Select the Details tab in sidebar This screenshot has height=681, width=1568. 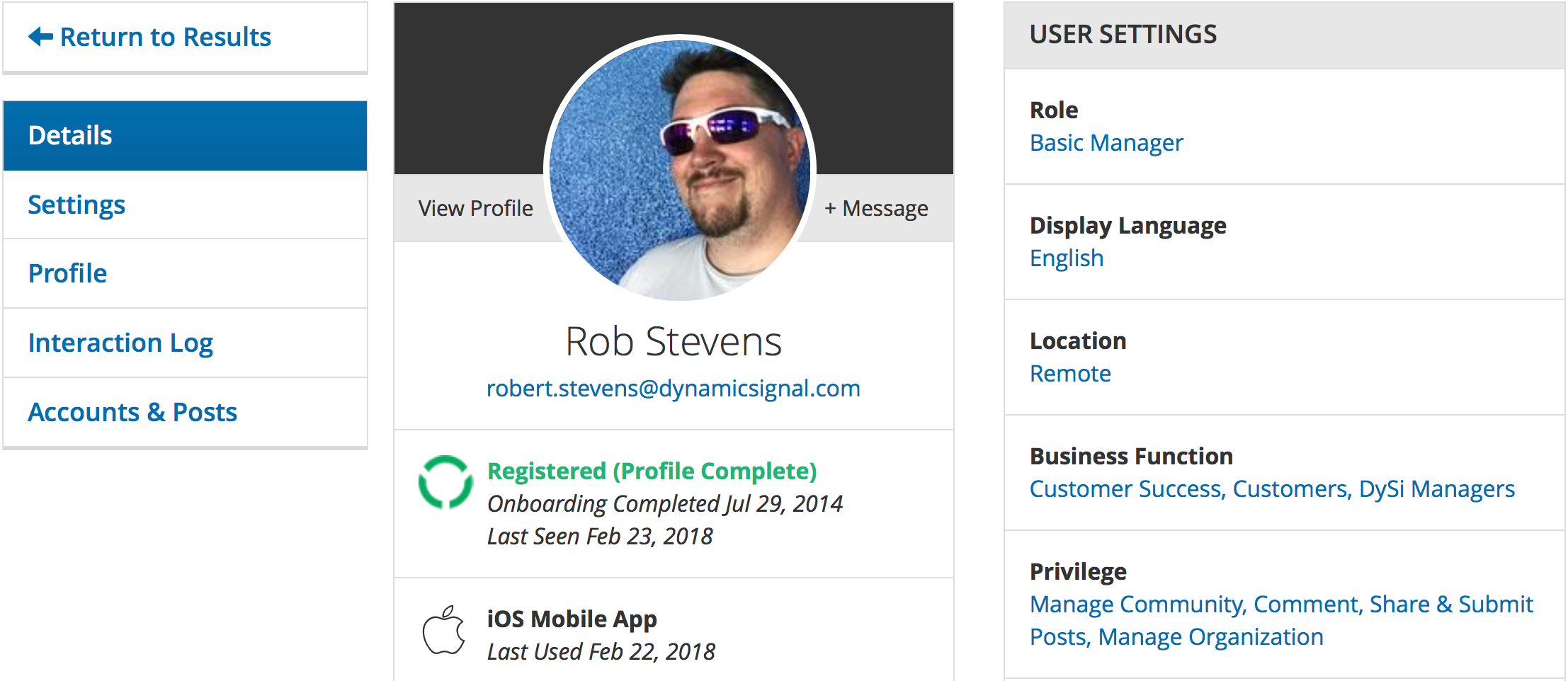coord(185,135)
